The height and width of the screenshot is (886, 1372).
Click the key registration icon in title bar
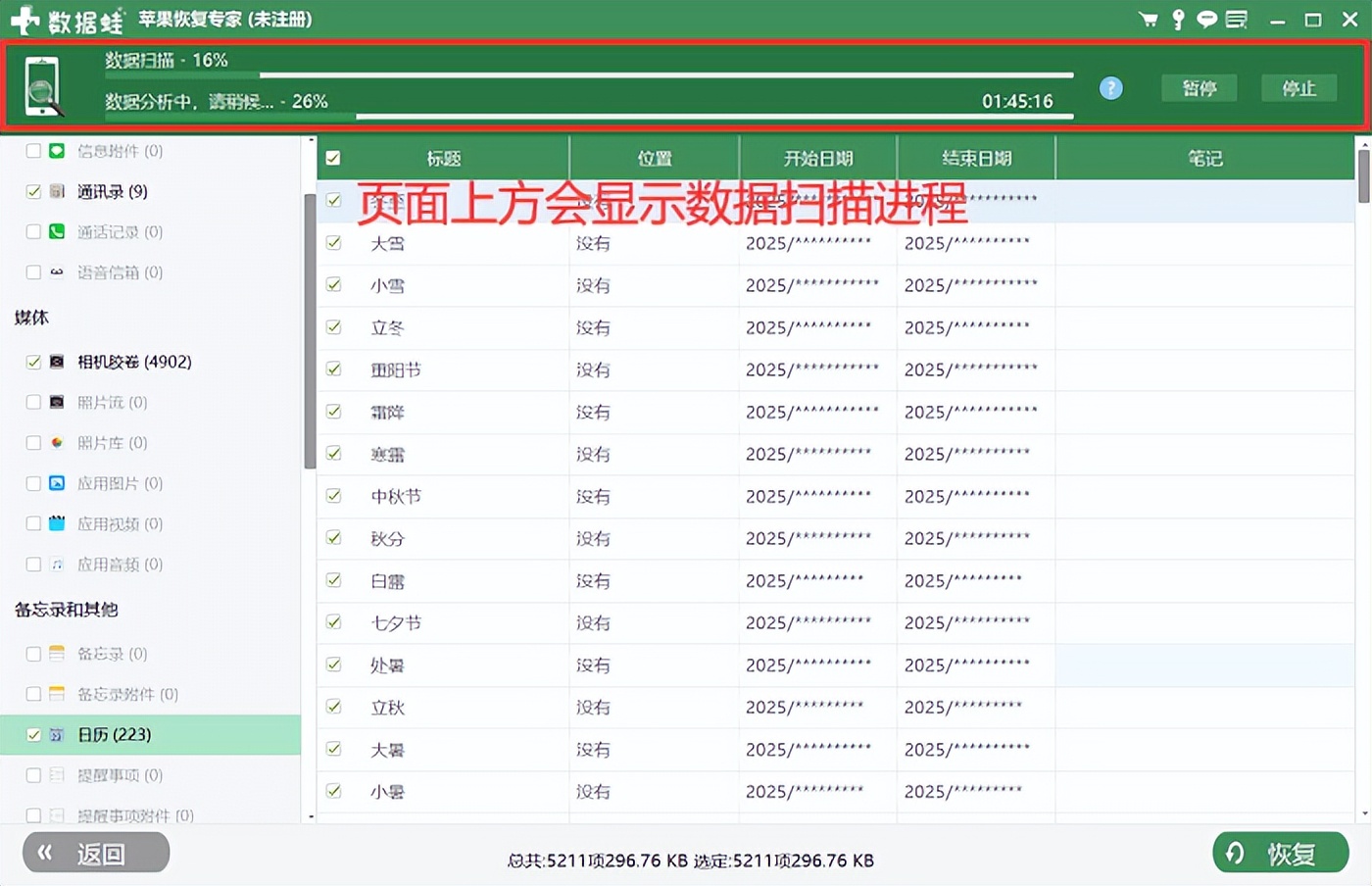(x=1177, y=19)
